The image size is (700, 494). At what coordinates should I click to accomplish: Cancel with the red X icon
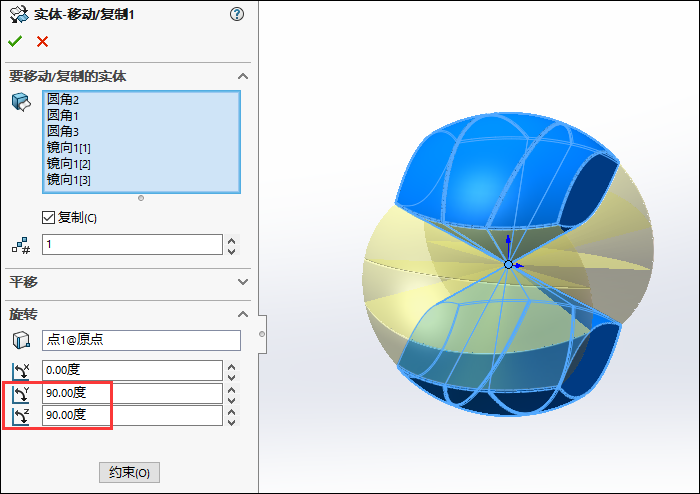pyautogui.click(x=42, y=42)
